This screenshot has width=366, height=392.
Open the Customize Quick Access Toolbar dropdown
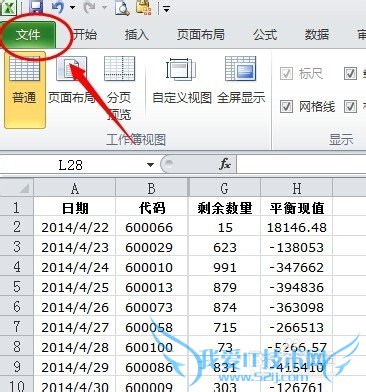tap(166, 9)
